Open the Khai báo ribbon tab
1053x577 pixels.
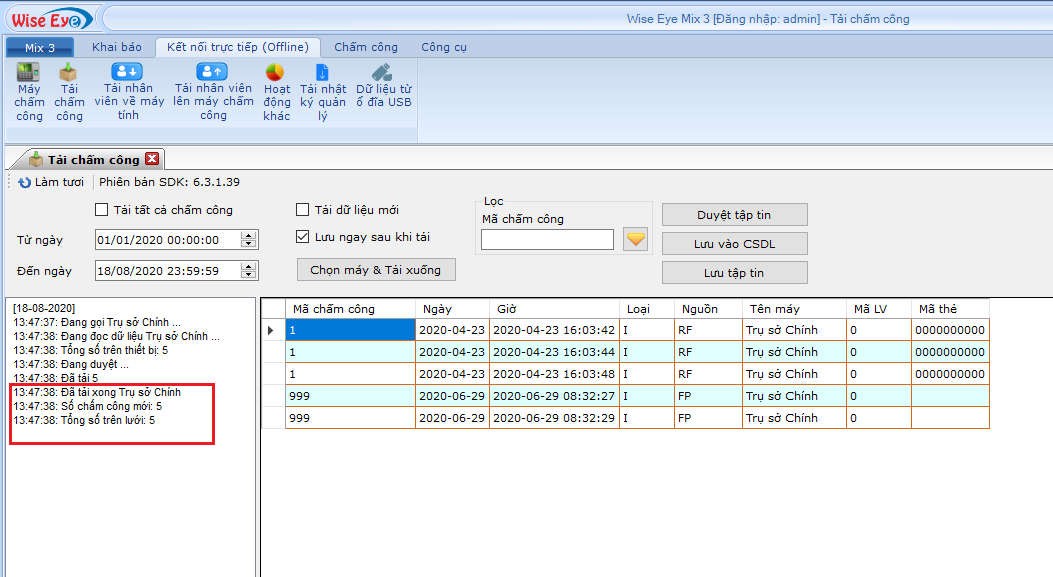coord(117,47)
